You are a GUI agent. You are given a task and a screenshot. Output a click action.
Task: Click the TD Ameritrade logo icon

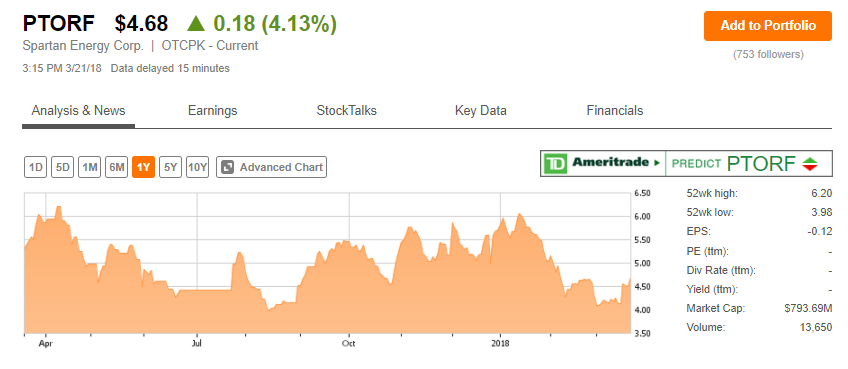(555, 163)
